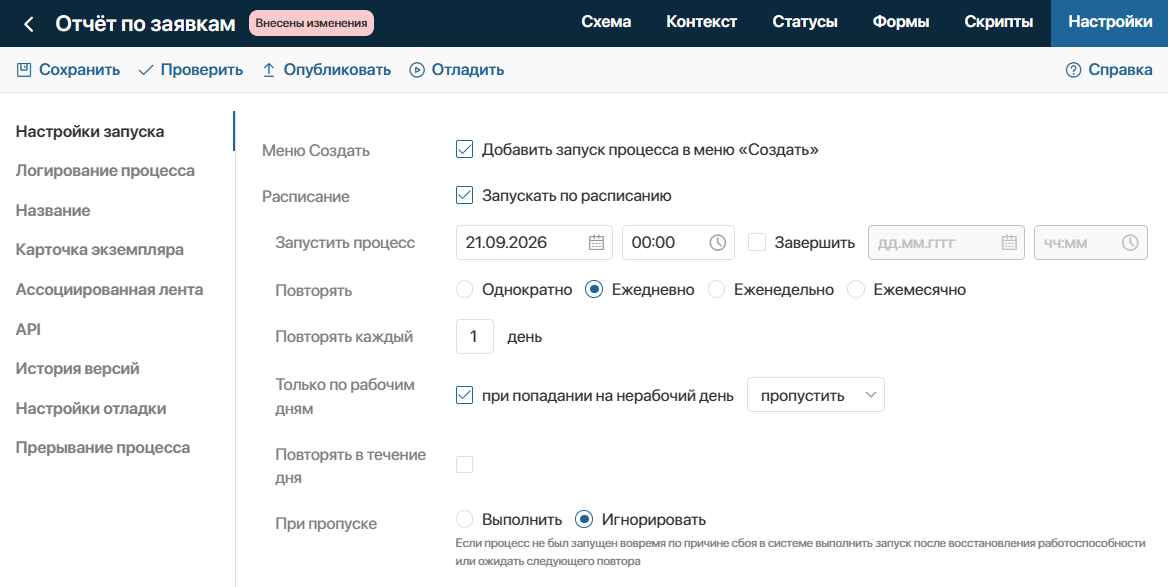The height and width of the screenshot is (587, 1168).
Task: Open 'Прерывание процесса' settings section
Action: tap(103, 448)
